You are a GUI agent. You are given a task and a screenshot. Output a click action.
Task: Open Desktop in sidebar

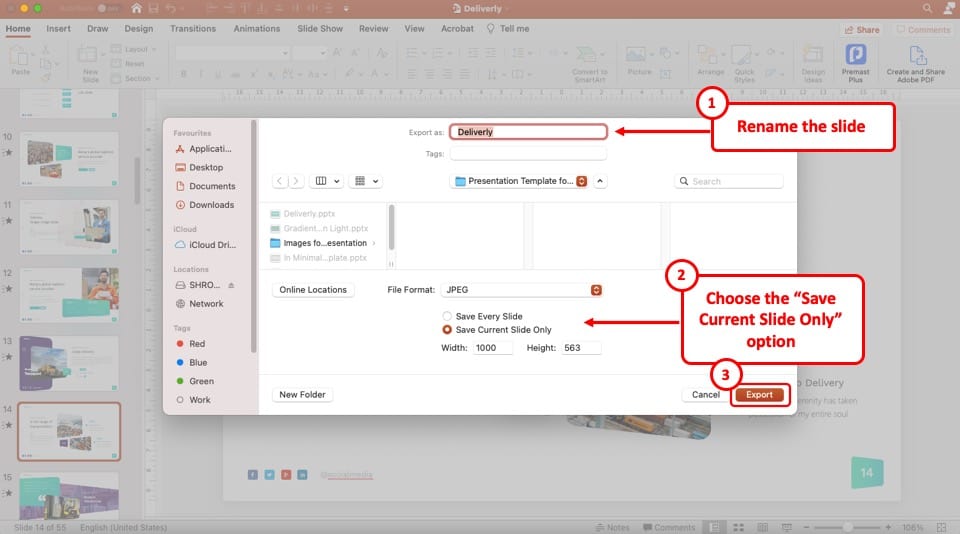point(200,167)
